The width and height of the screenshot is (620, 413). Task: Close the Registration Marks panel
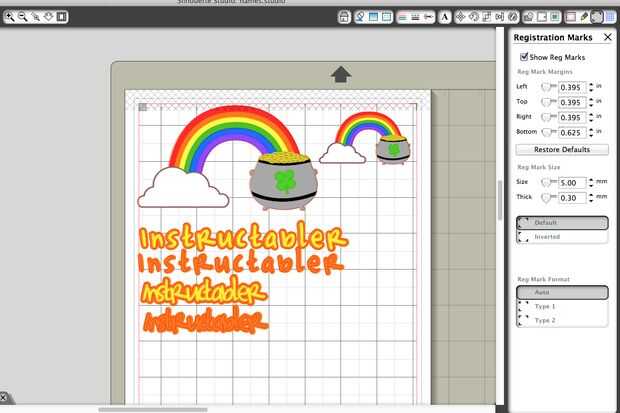pyautogui.click(x=608, y=37)
